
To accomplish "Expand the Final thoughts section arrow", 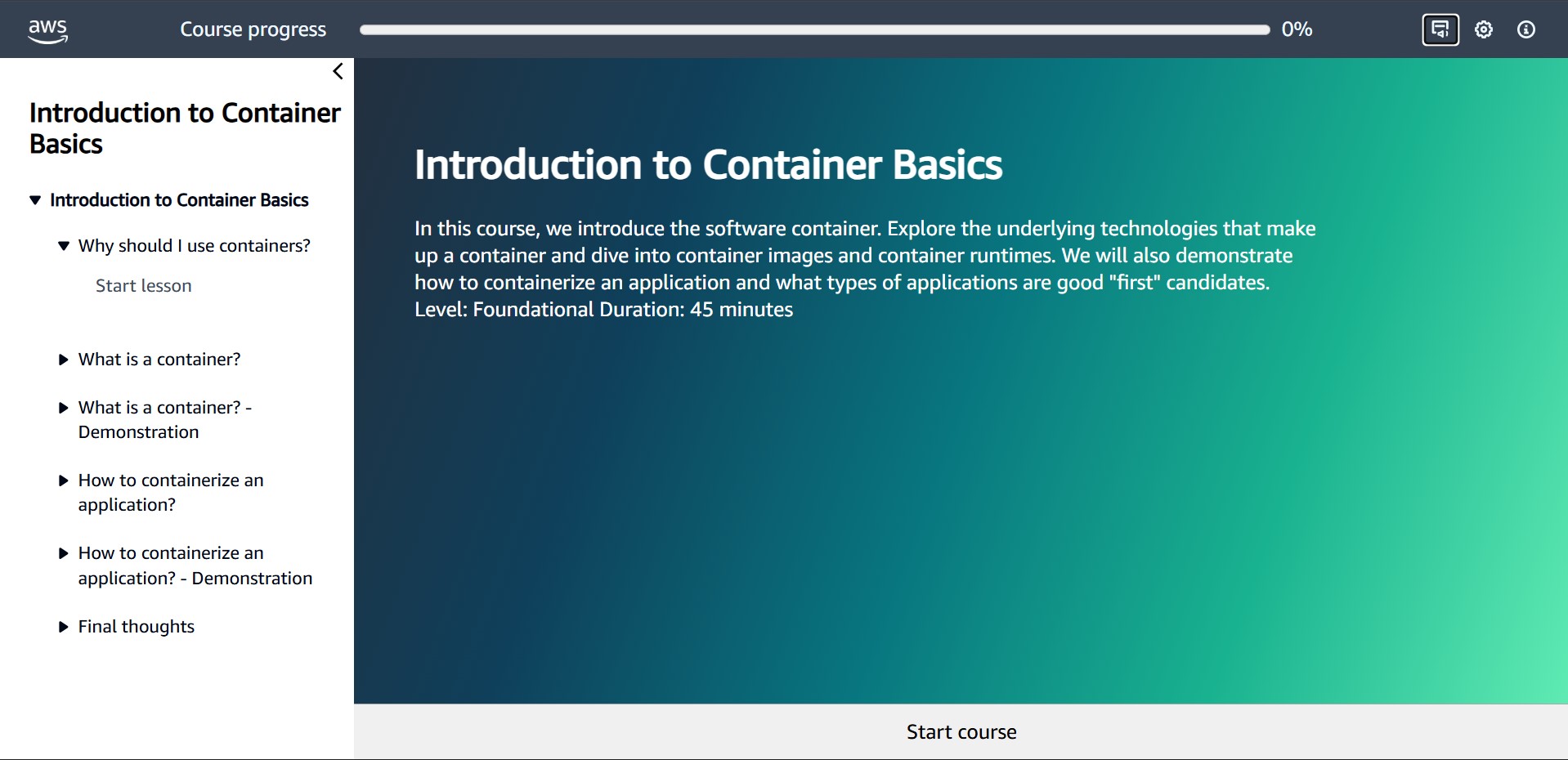I will pyautogui.click(x=64, y=627).
